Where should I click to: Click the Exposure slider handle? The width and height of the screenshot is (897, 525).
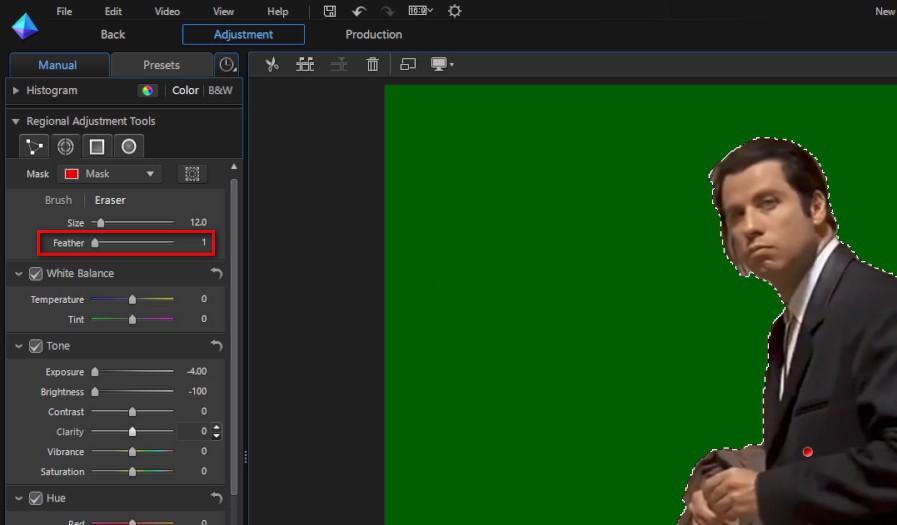coord(95,372)
